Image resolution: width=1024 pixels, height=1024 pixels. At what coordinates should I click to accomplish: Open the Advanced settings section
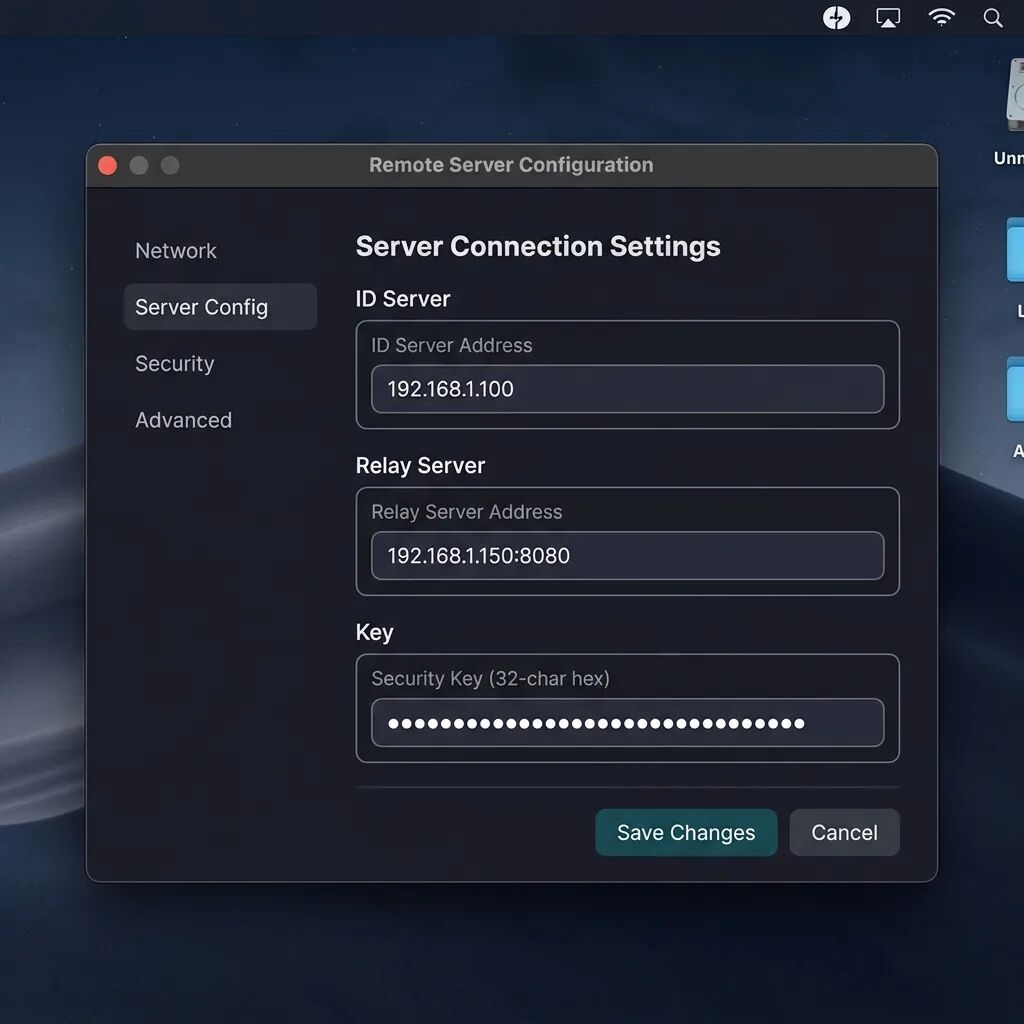(x=184, y=420)
